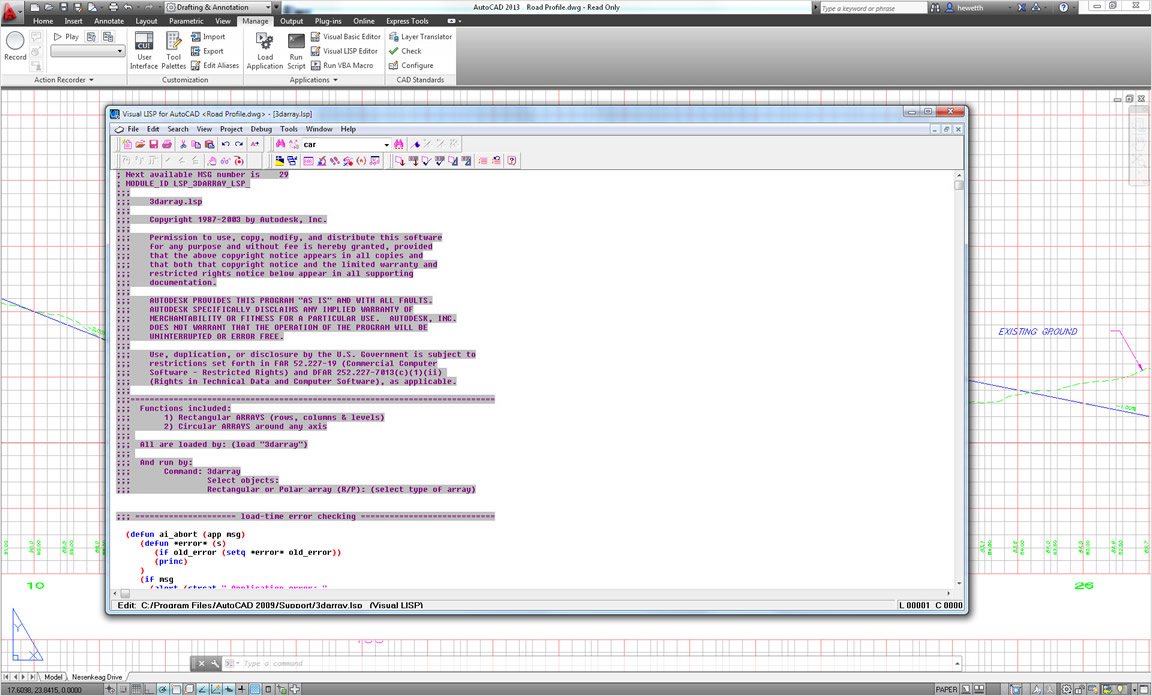Expand search string dropdown showing 'car'
Image resolution: width=1152 pixels, height=696 pixels.
[x=386, y=145]
